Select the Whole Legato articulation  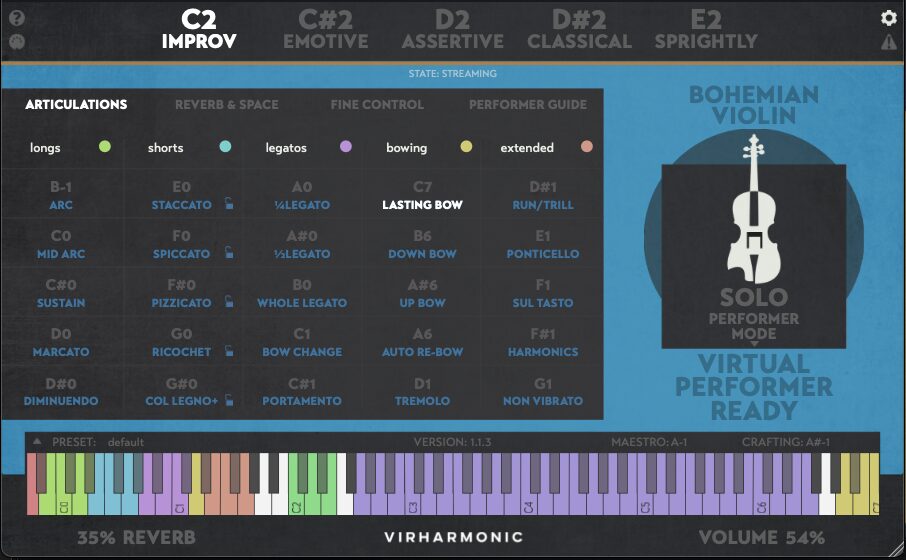[302, 302]
